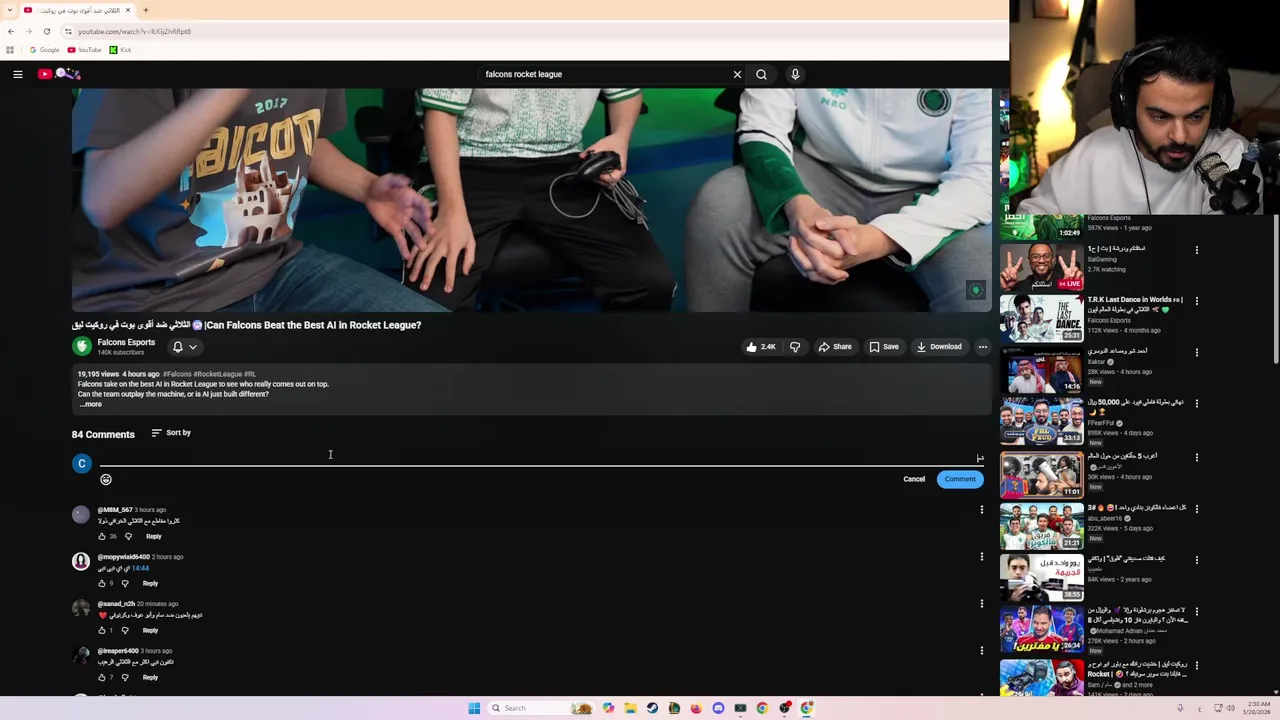This screenshot has height=720, width=1280.
Task: Reload the page in browser
Action: click(x=46, y=31)
